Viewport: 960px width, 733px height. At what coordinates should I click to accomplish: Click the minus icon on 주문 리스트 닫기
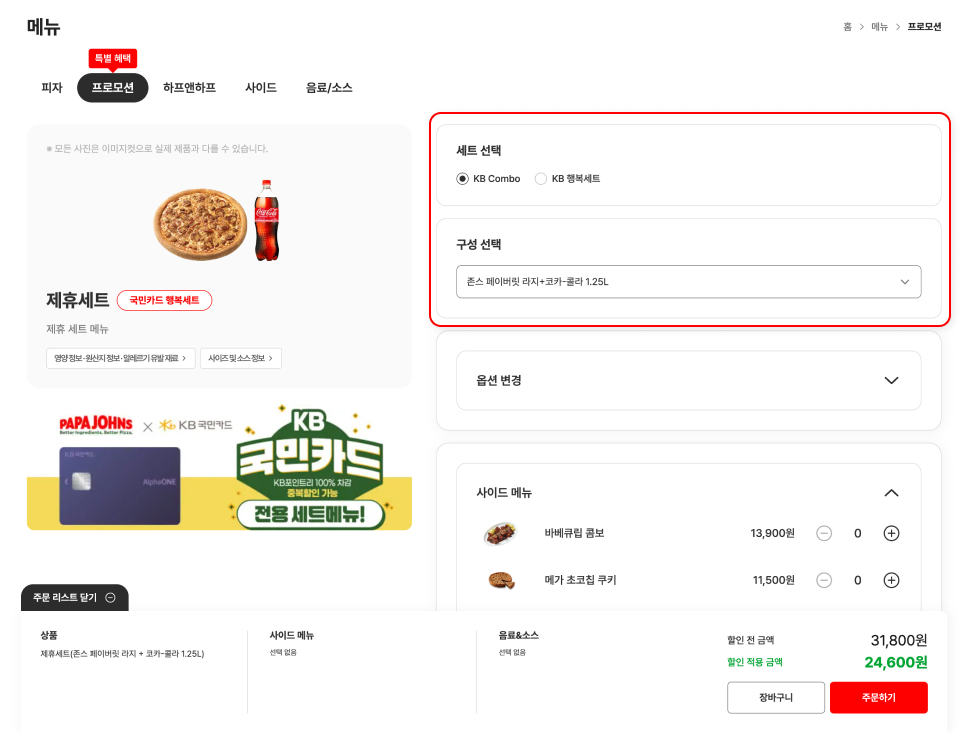pyautogui.click(x=110, y=598)
